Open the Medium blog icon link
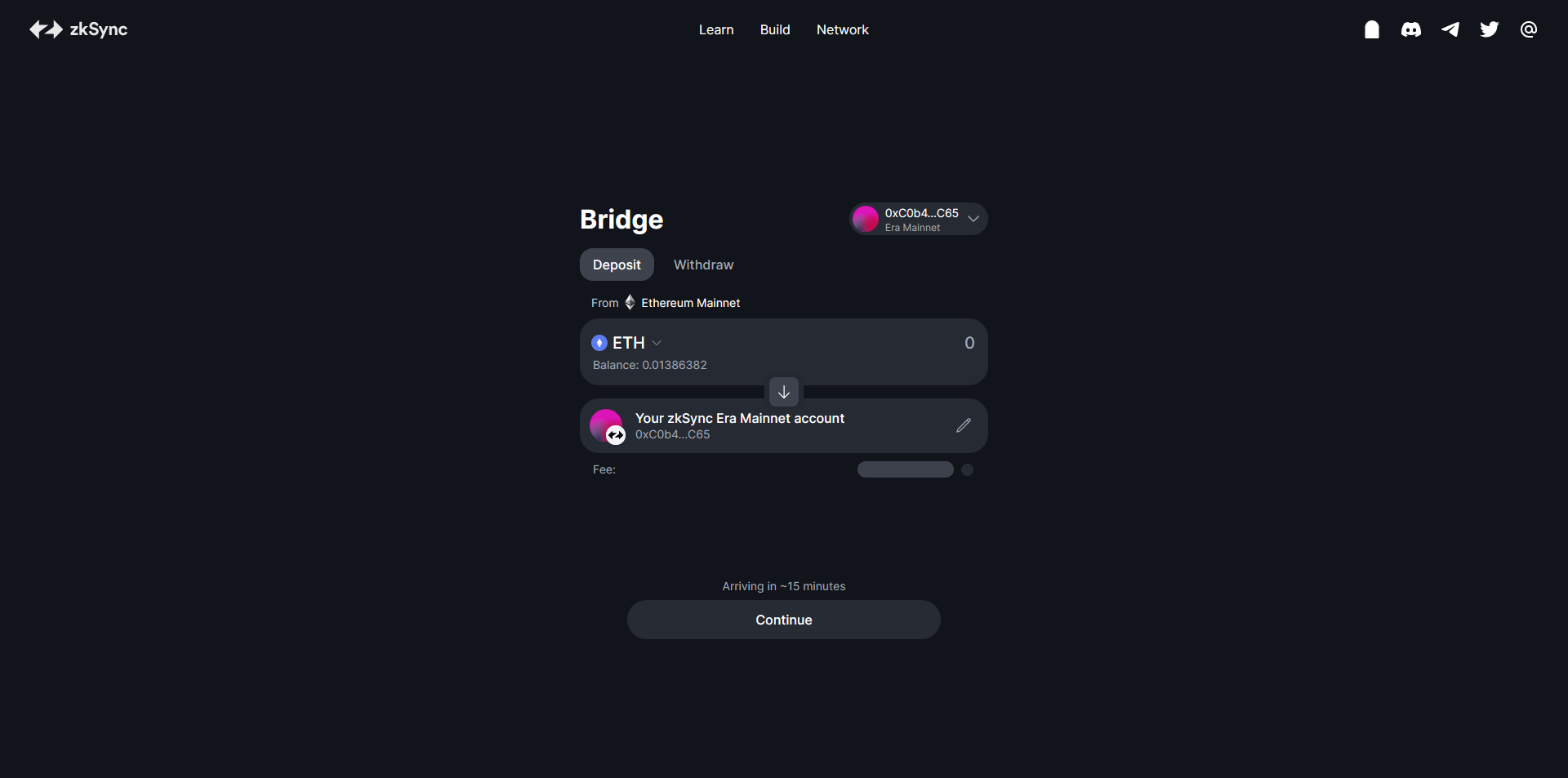1568x778 pixels. click(1372, 29)
